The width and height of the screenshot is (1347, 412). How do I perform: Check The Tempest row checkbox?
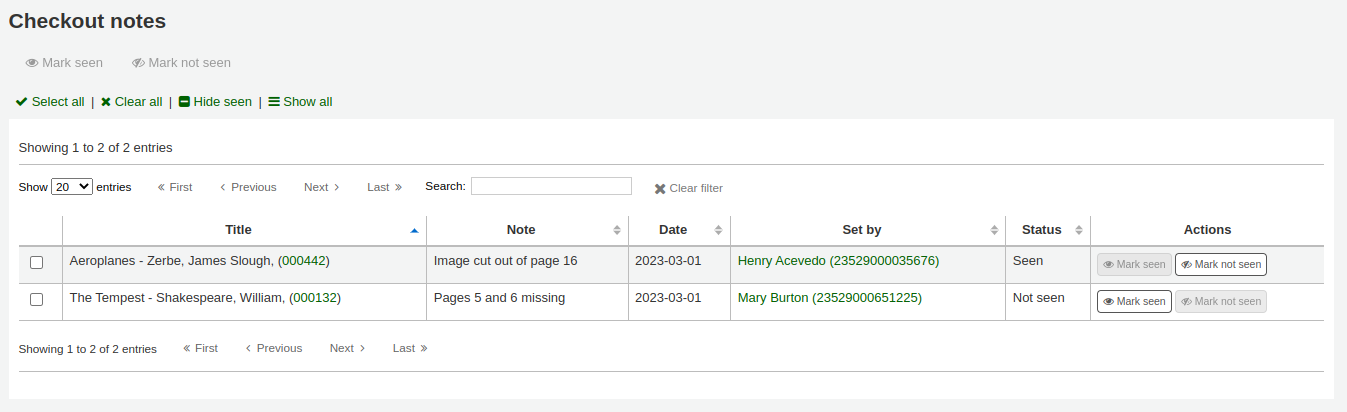(x=37, y=299)
